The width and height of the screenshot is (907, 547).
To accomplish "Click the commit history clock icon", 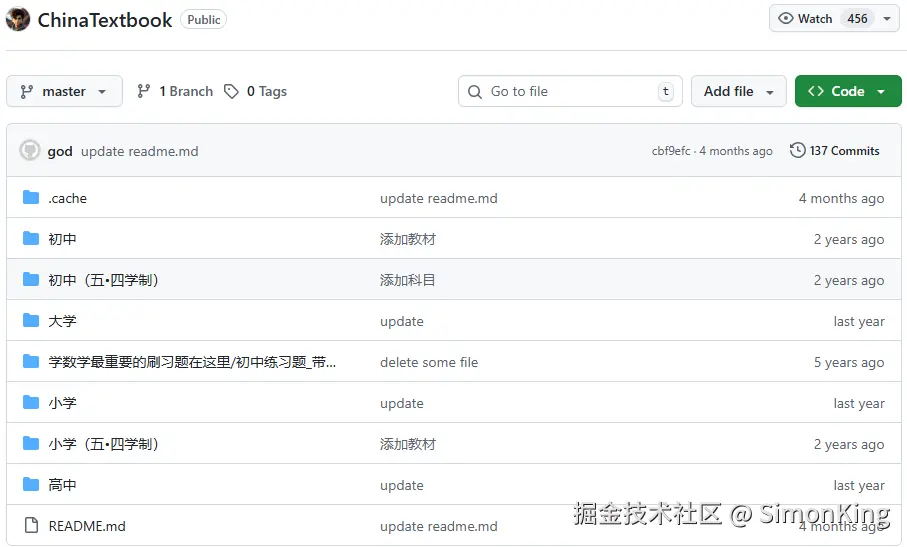I will pyautogui.click(x=797, y=150).
